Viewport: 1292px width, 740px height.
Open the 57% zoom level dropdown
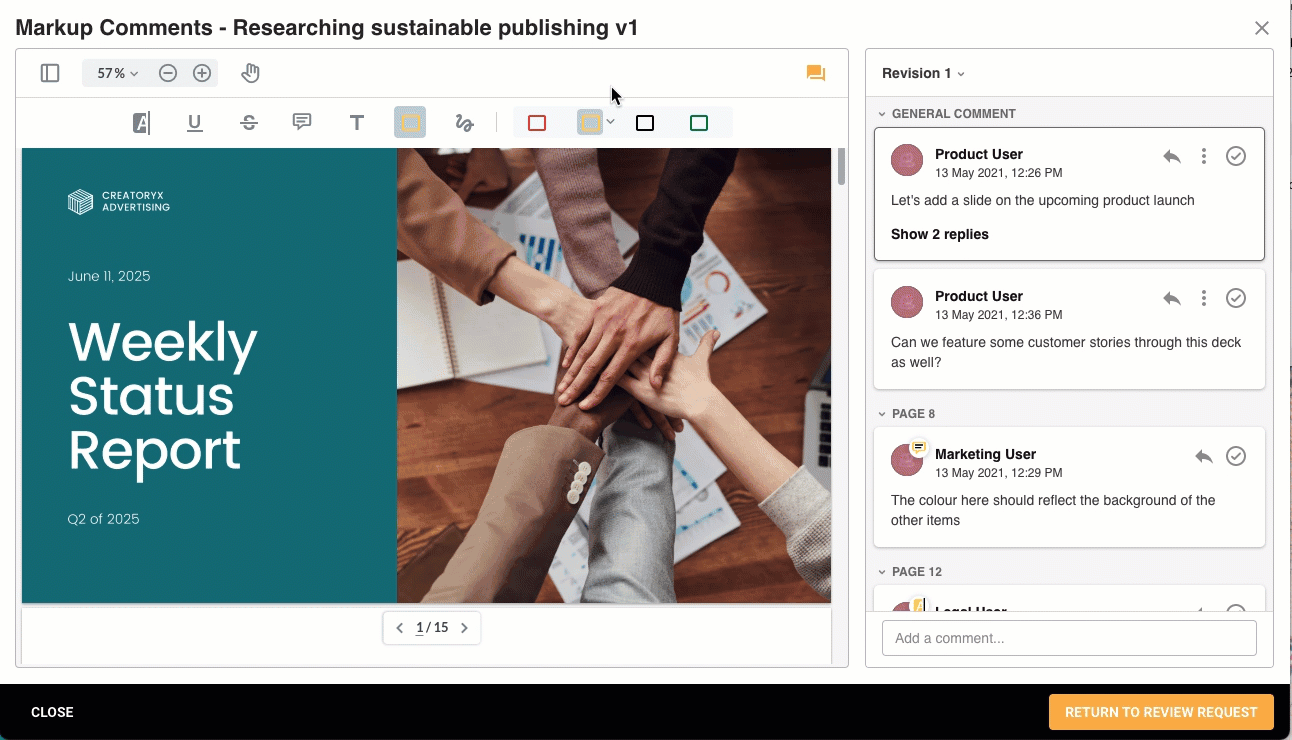pos(117,73)
